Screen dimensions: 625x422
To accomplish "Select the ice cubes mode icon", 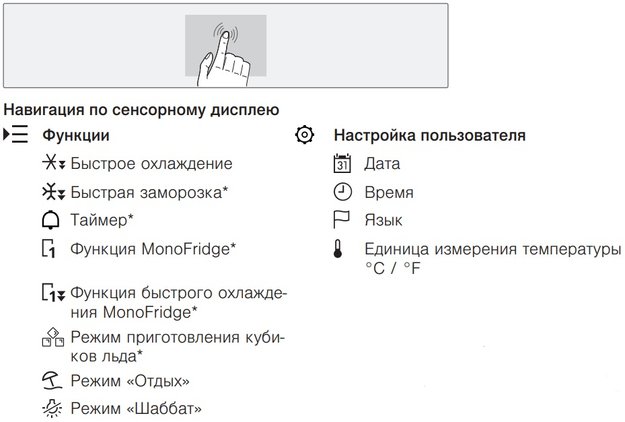I will pyautogui.click(x=52, y=340).
